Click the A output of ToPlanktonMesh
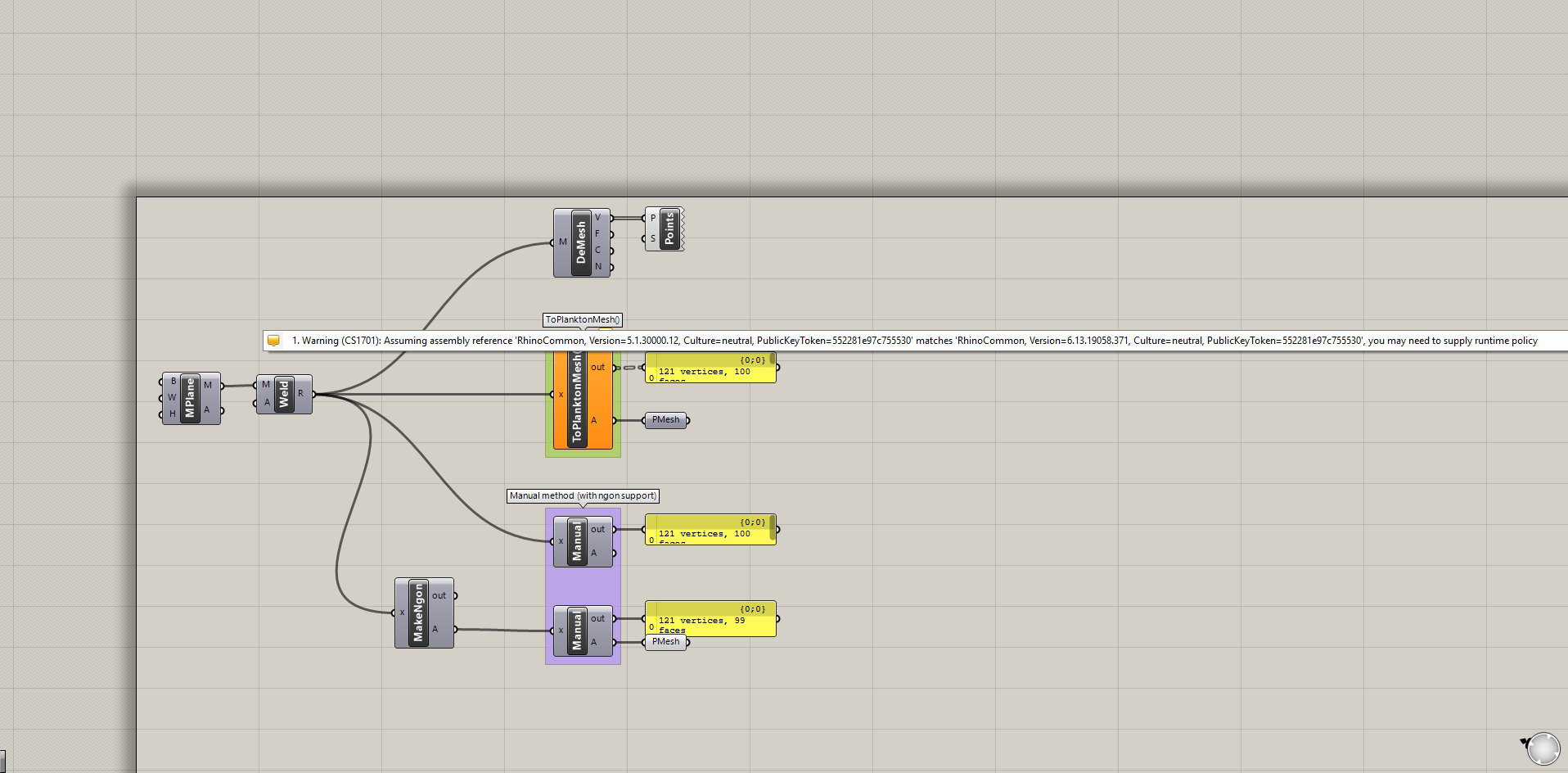This screenshot has width=1568, height=773. click(x=594, y=421)
